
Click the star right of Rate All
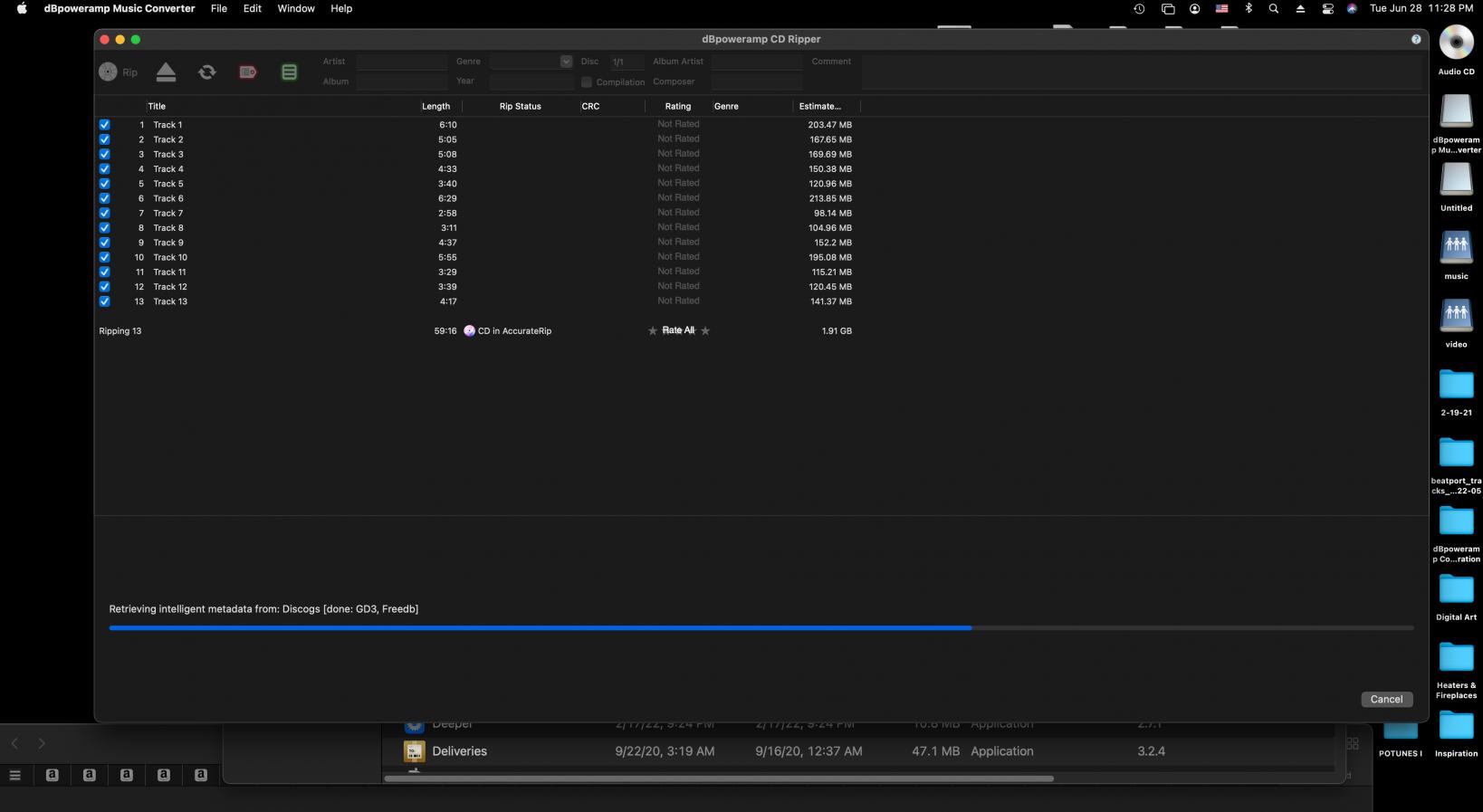705,330
